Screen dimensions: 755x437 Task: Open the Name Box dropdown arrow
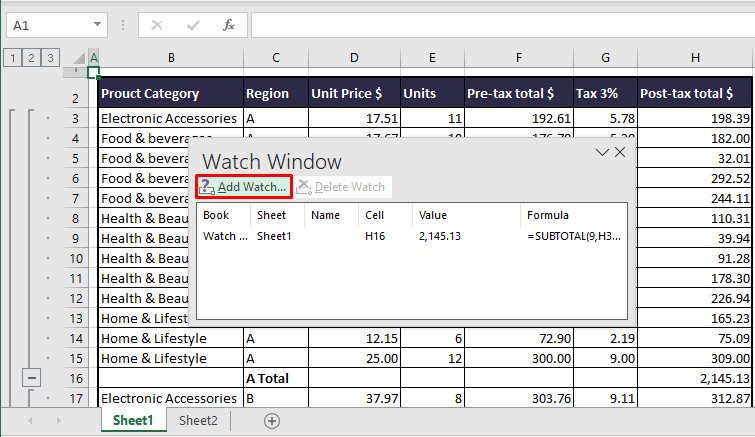click(97, 25)
